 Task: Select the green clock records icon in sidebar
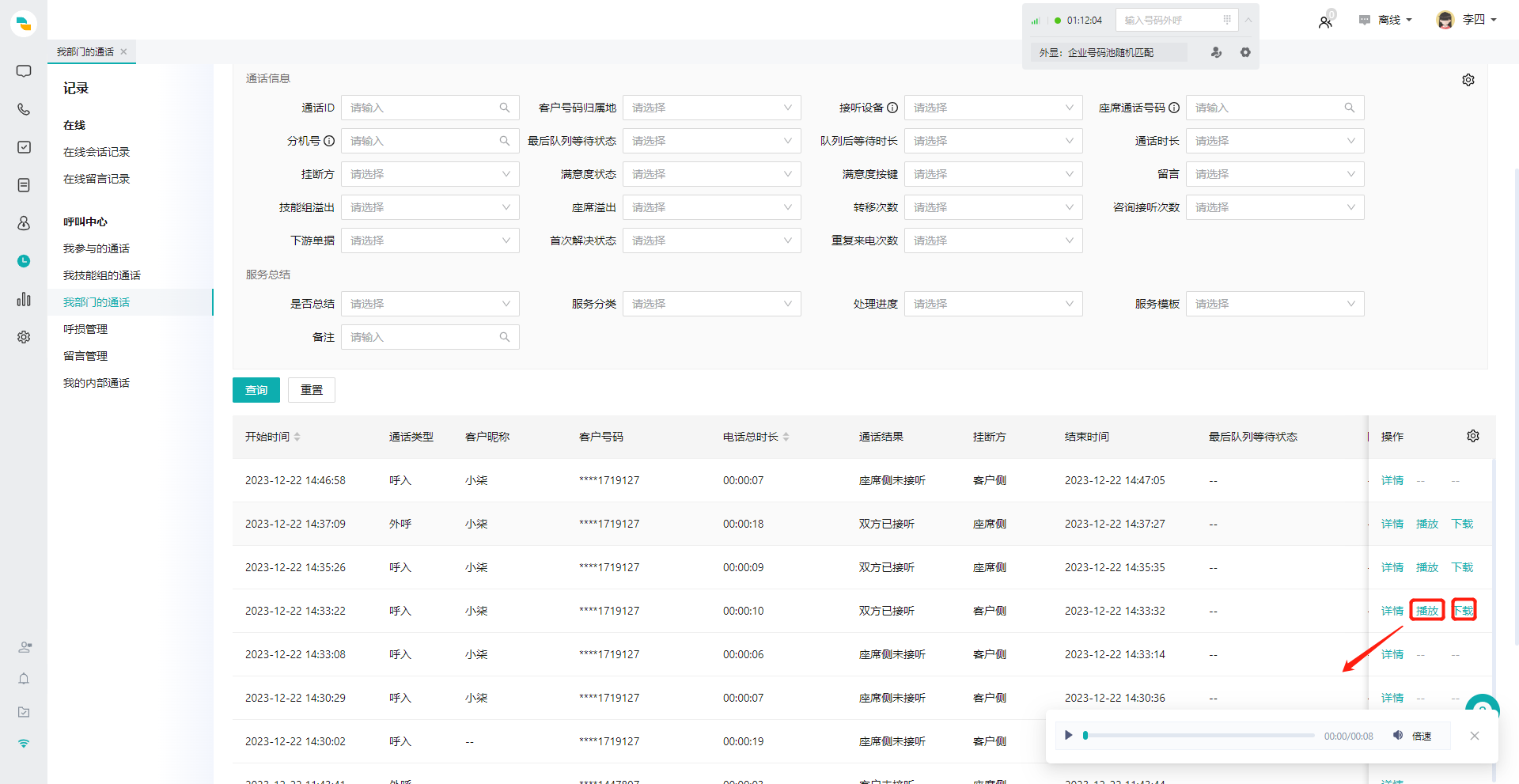pos(24,261)
